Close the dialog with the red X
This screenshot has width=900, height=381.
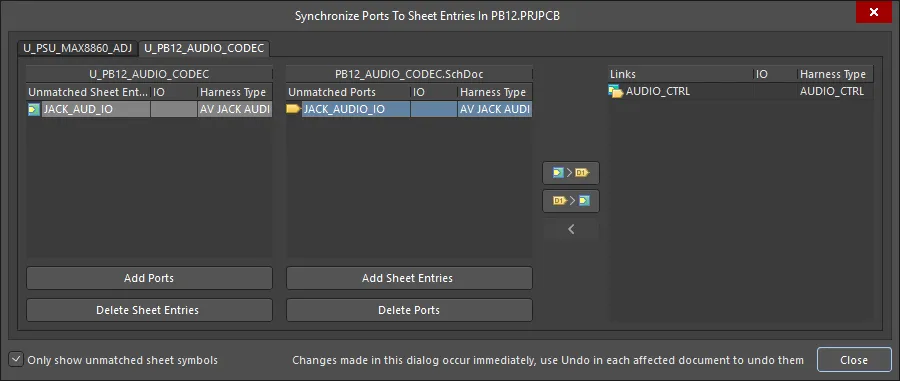(x=874, y=12)
